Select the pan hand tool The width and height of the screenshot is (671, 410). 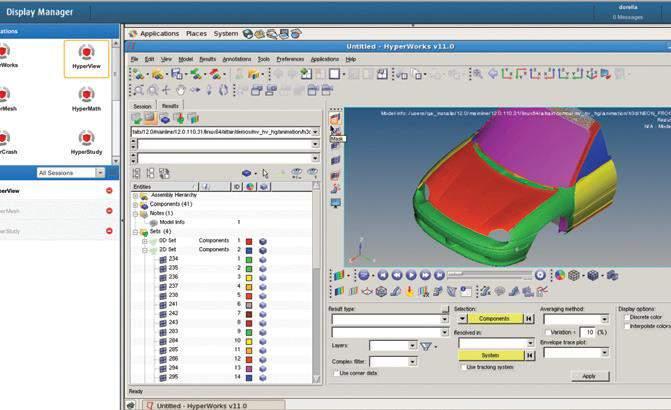pyautogui.click(x=181, y=90)
